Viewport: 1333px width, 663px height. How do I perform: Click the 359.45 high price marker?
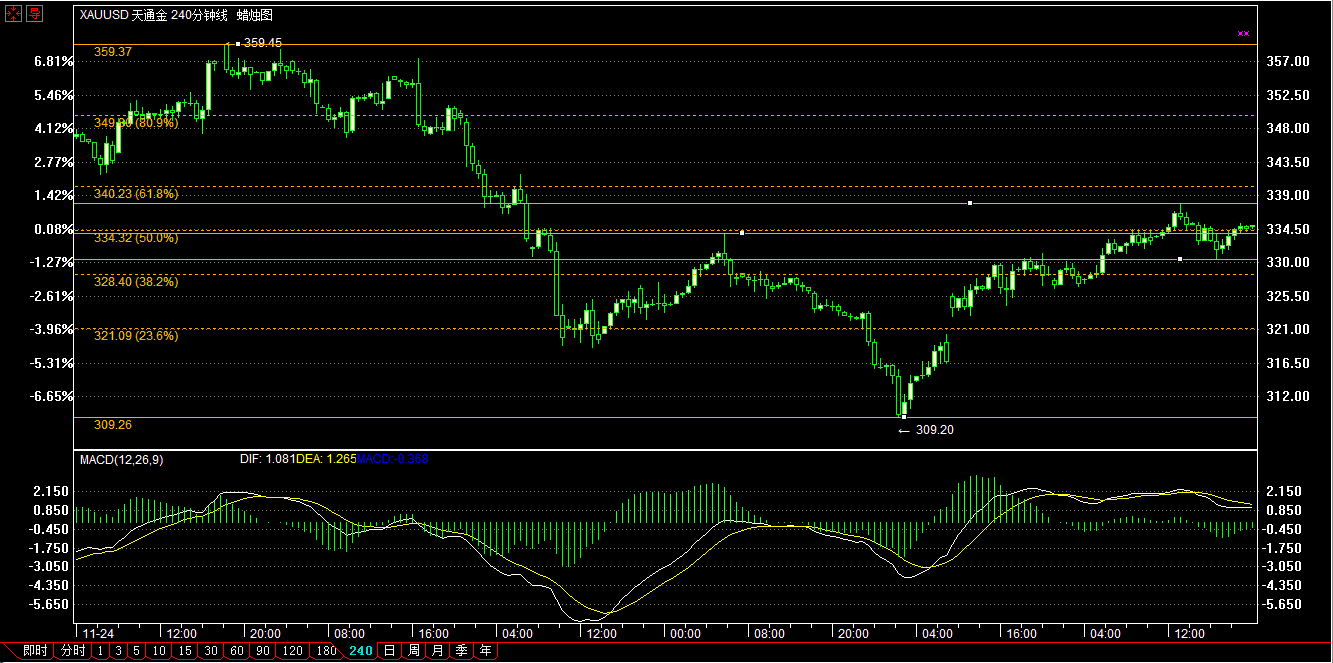(262, 43)
